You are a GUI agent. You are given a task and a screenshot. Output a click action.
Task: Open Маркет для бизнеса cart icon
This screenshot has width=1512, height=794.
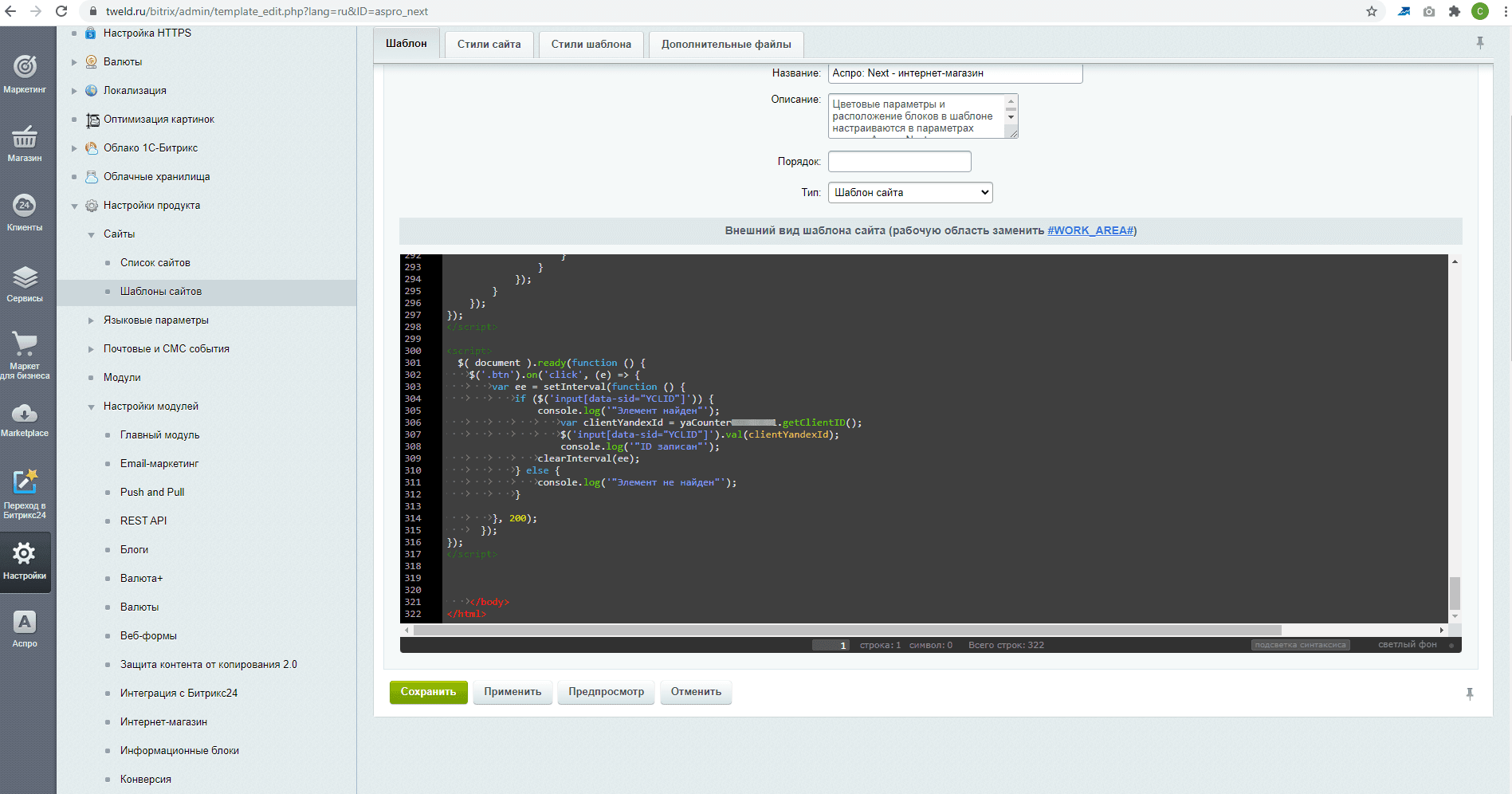tap(25, 355)
